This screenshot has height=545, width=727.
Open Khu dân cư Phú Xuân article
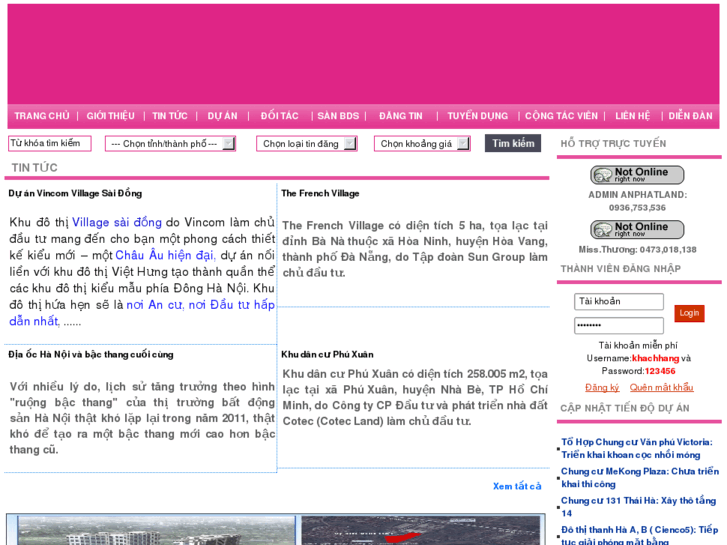coord(327,355)
